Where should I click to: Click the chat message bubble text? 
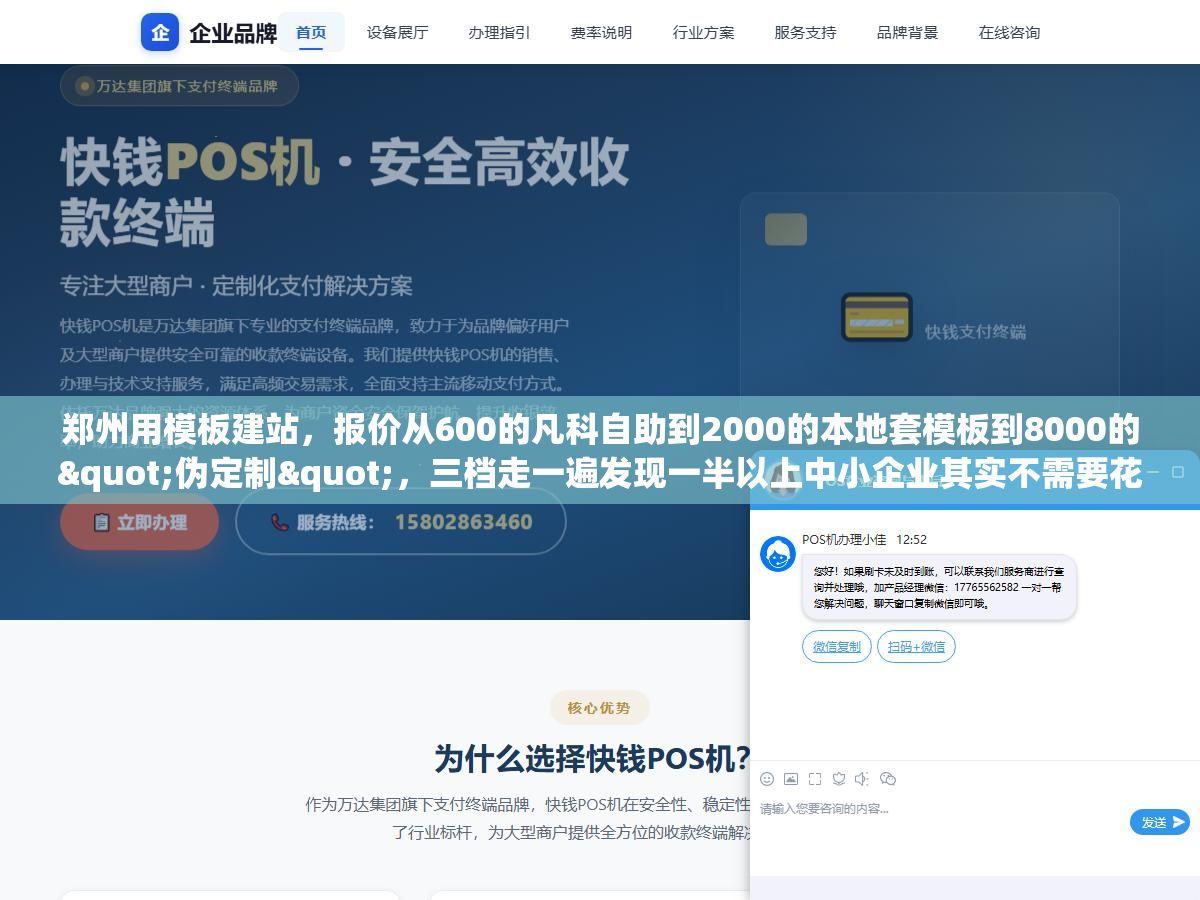point(939,587)
